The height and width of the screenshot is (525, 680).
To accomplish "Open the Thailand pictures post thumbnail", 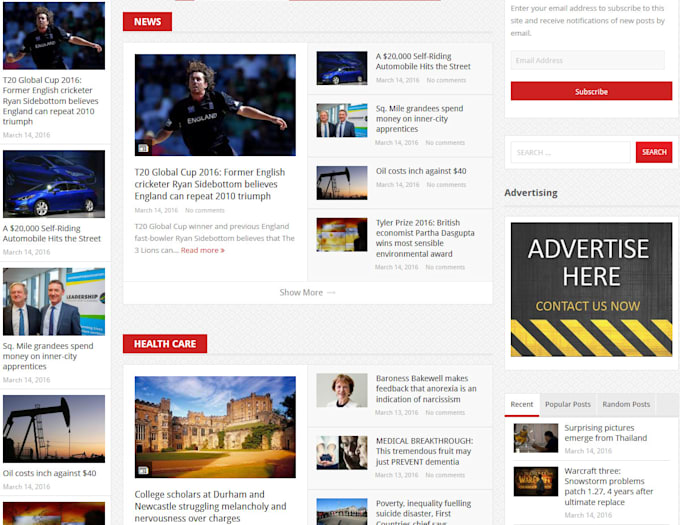I will [x=536, y=438].
